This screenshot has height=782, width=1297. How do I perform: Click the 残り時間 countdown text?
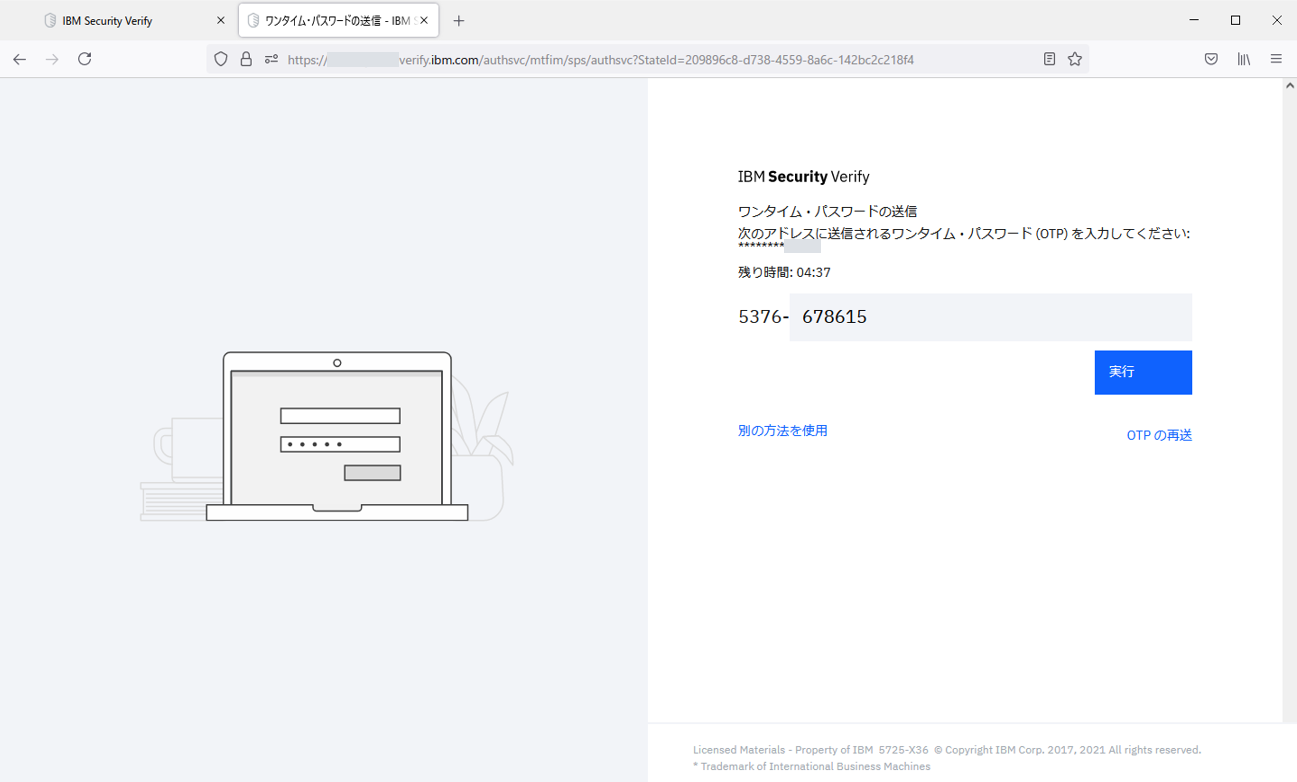click(784, 272)
